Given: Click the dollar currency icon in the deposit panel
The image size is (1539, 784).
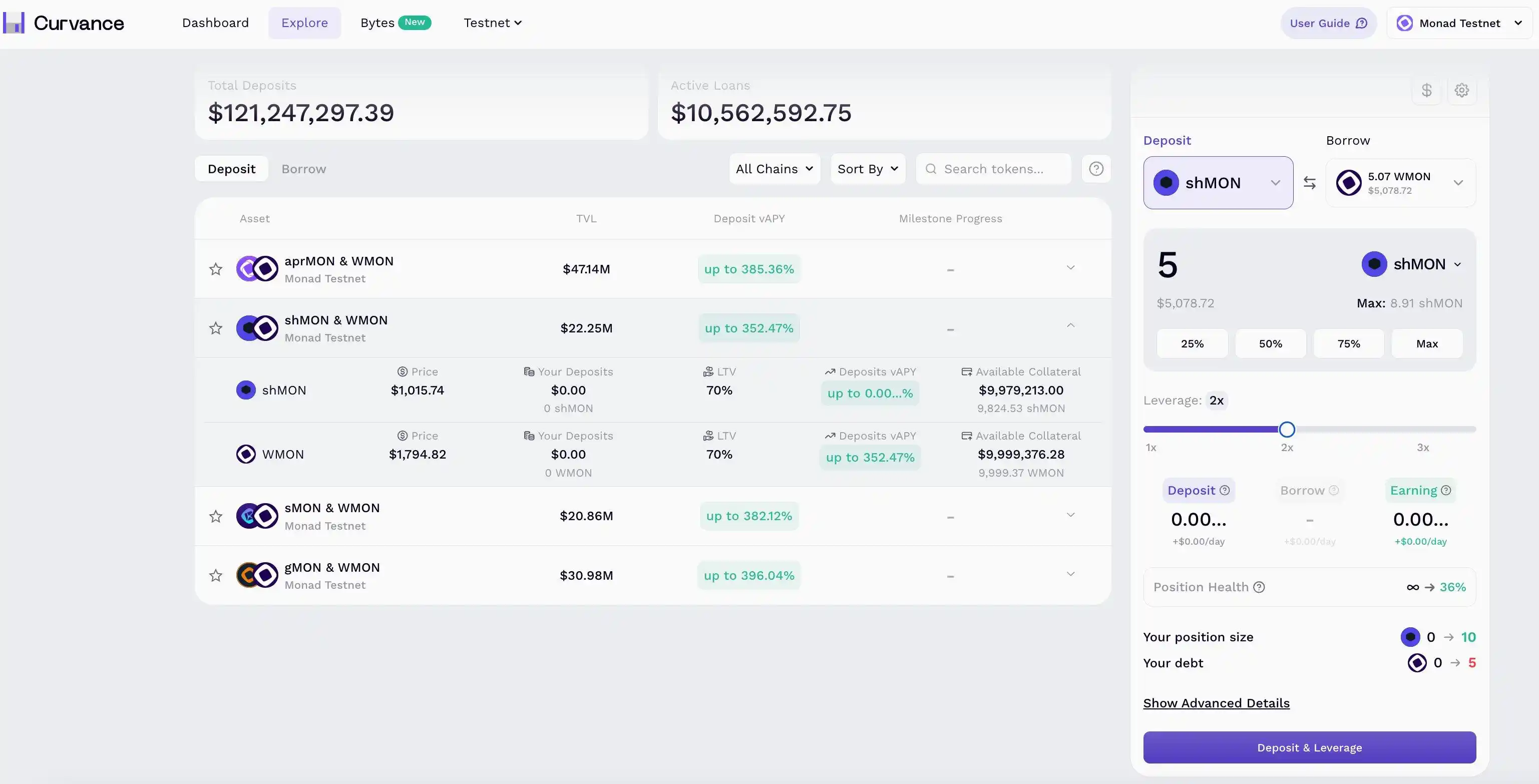Looking at the screenshot, I should point(1427,90).
